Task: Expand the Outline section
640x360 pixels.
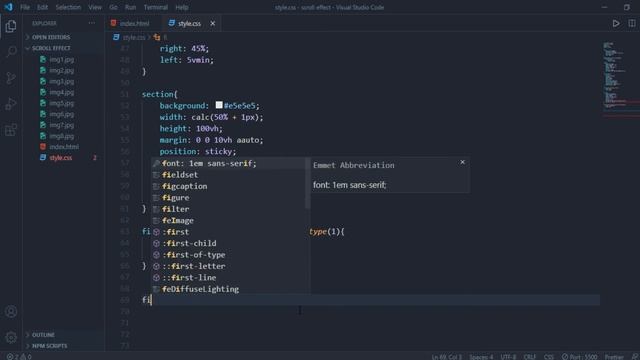Action: pos(64,335)
